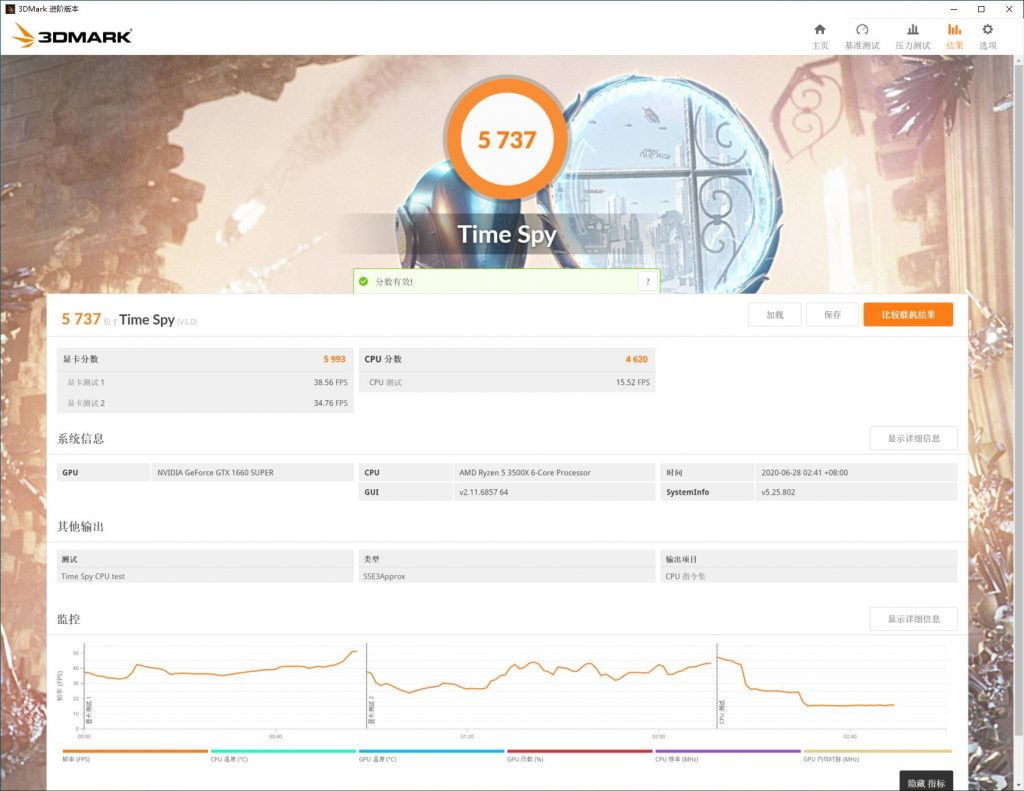Viewport: 1024px width, 791px height.
Task: Show details via 显示详细信息 in 监控 section
Action: coord(914,619)
